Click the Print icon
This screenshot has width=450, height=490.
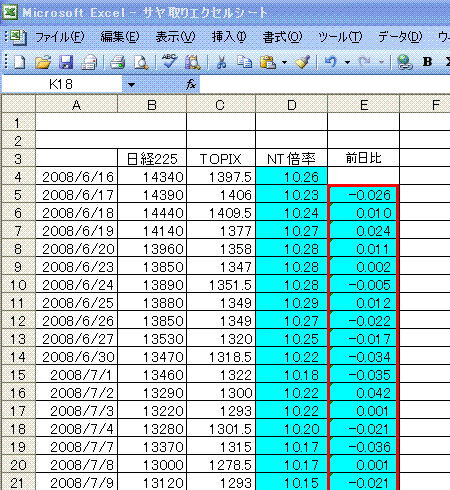click(117, 62)
